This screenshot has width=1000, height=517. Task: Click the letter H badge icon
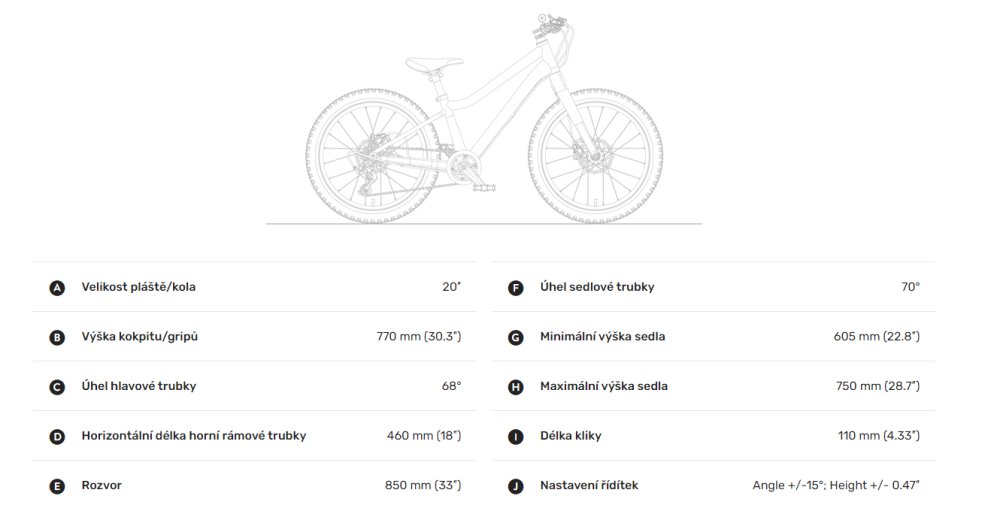(x=516, y=387)
